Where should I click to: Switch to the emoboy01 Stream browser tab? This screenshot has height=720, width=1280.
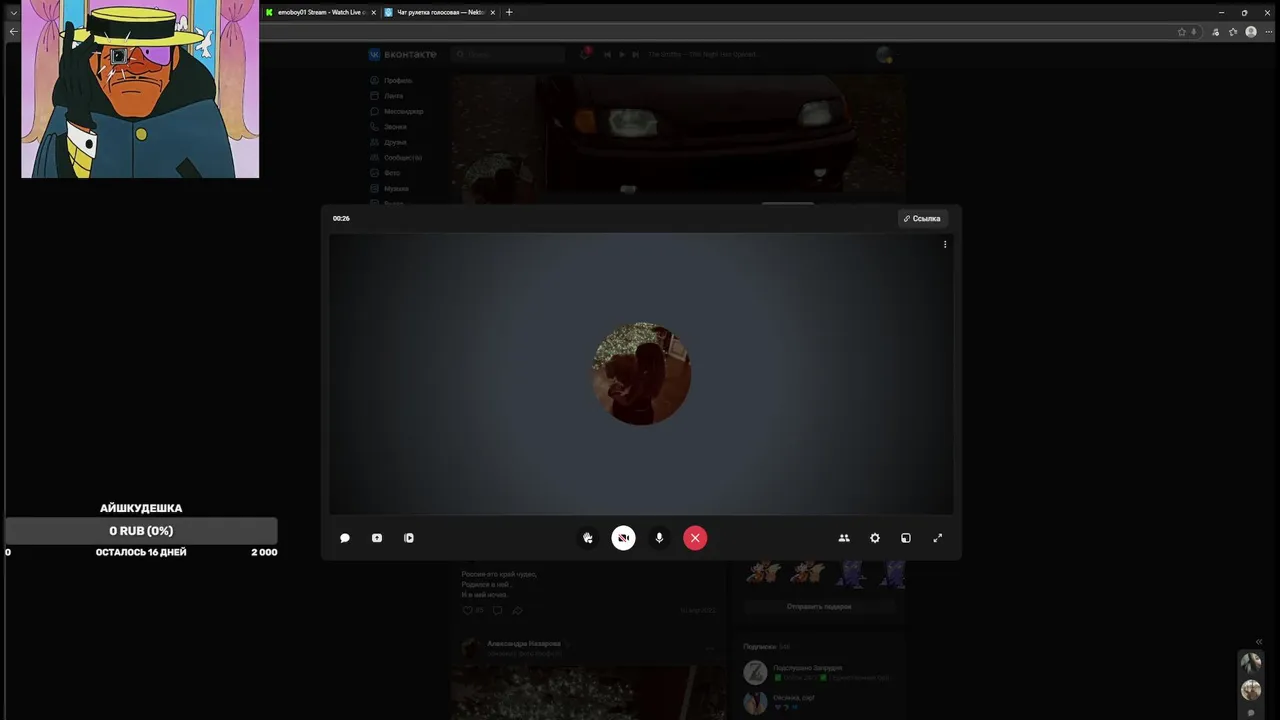pyautogui.click(x=320, y=12)
